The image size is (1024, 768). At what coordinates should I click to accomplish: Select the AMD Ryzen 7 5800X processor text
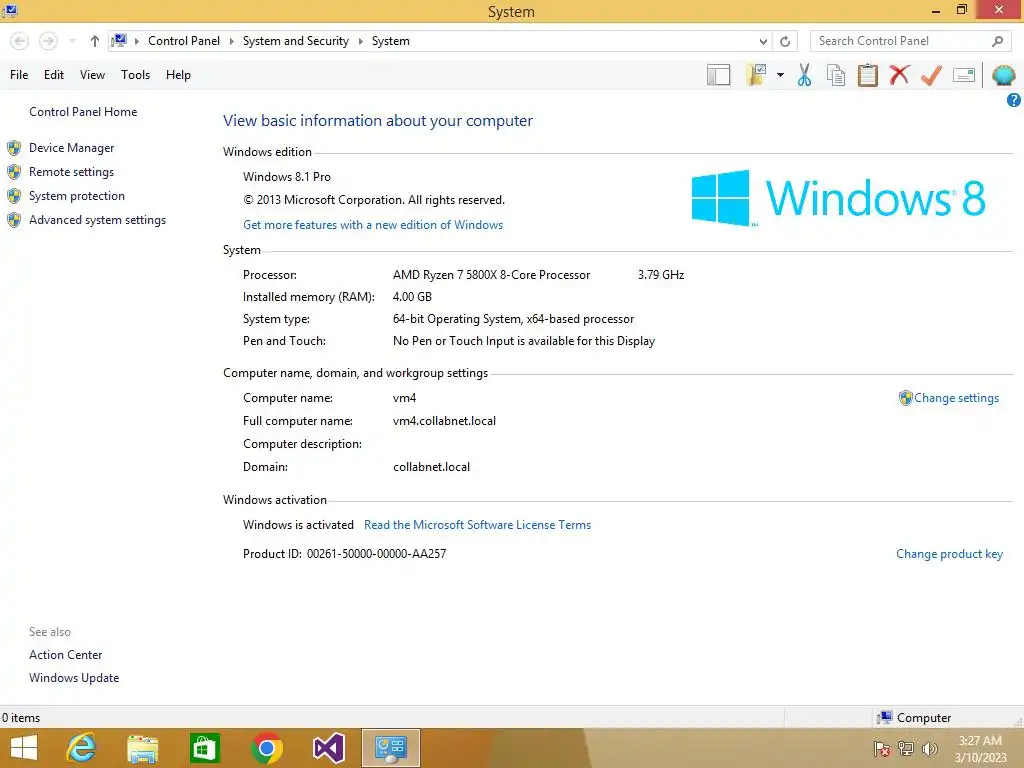pyautogui.click(x=491, y=275)
